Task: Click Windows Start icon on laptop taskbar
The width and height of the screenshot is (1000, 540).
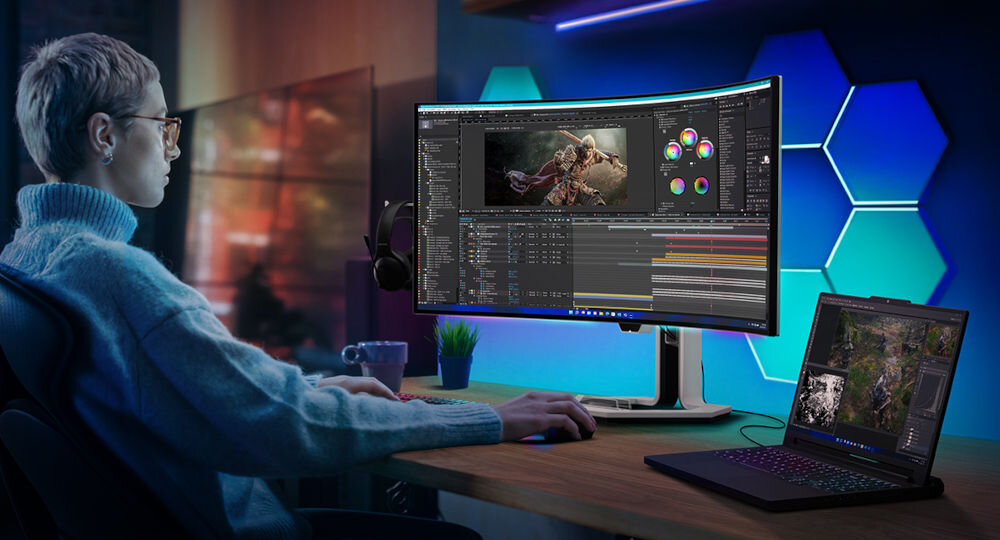Action: coord(837,439)
